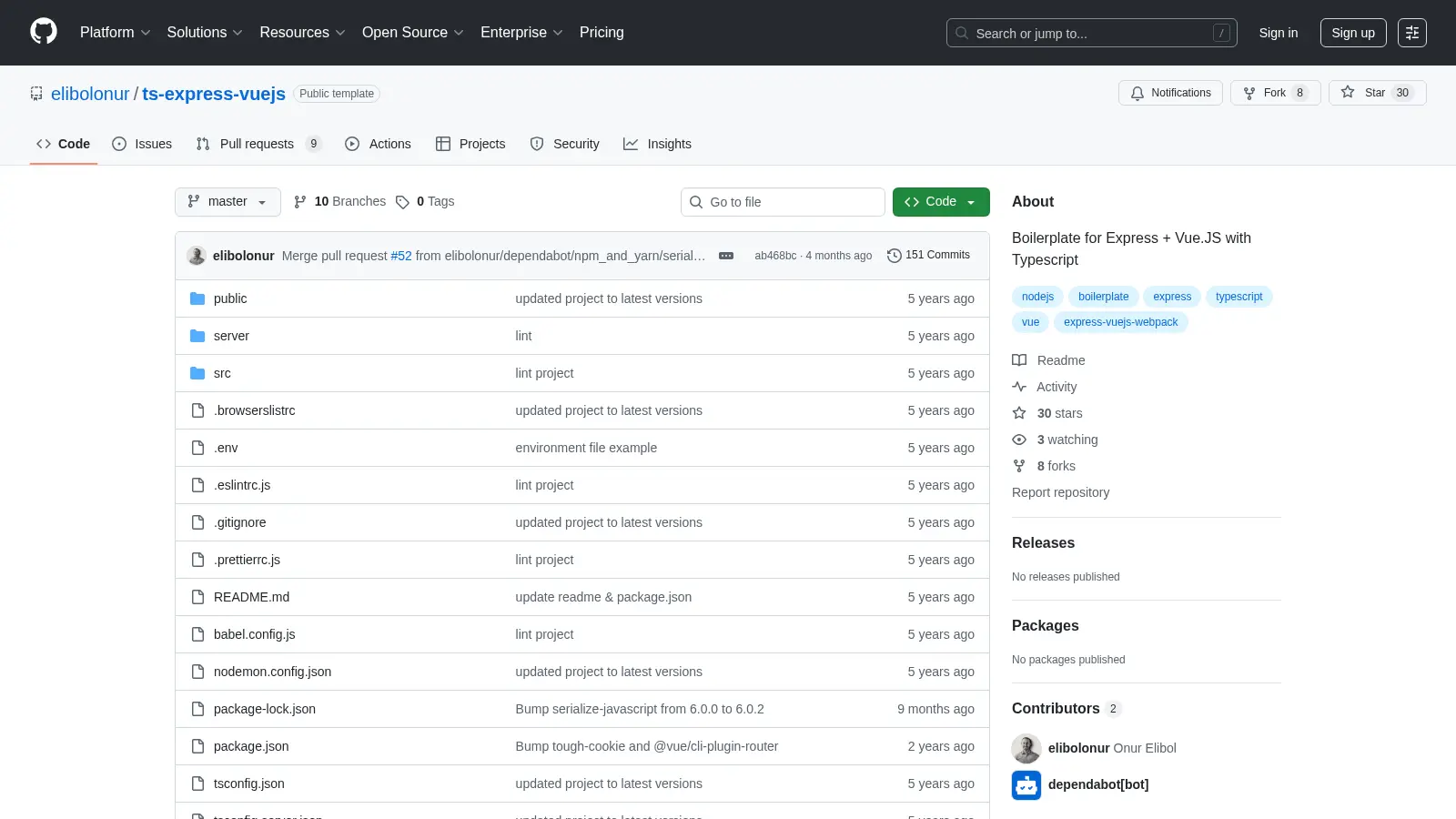Viewport: 1456px width, 819px height.
Task: Open the green Code dropdown button
Action: point(941,202)
